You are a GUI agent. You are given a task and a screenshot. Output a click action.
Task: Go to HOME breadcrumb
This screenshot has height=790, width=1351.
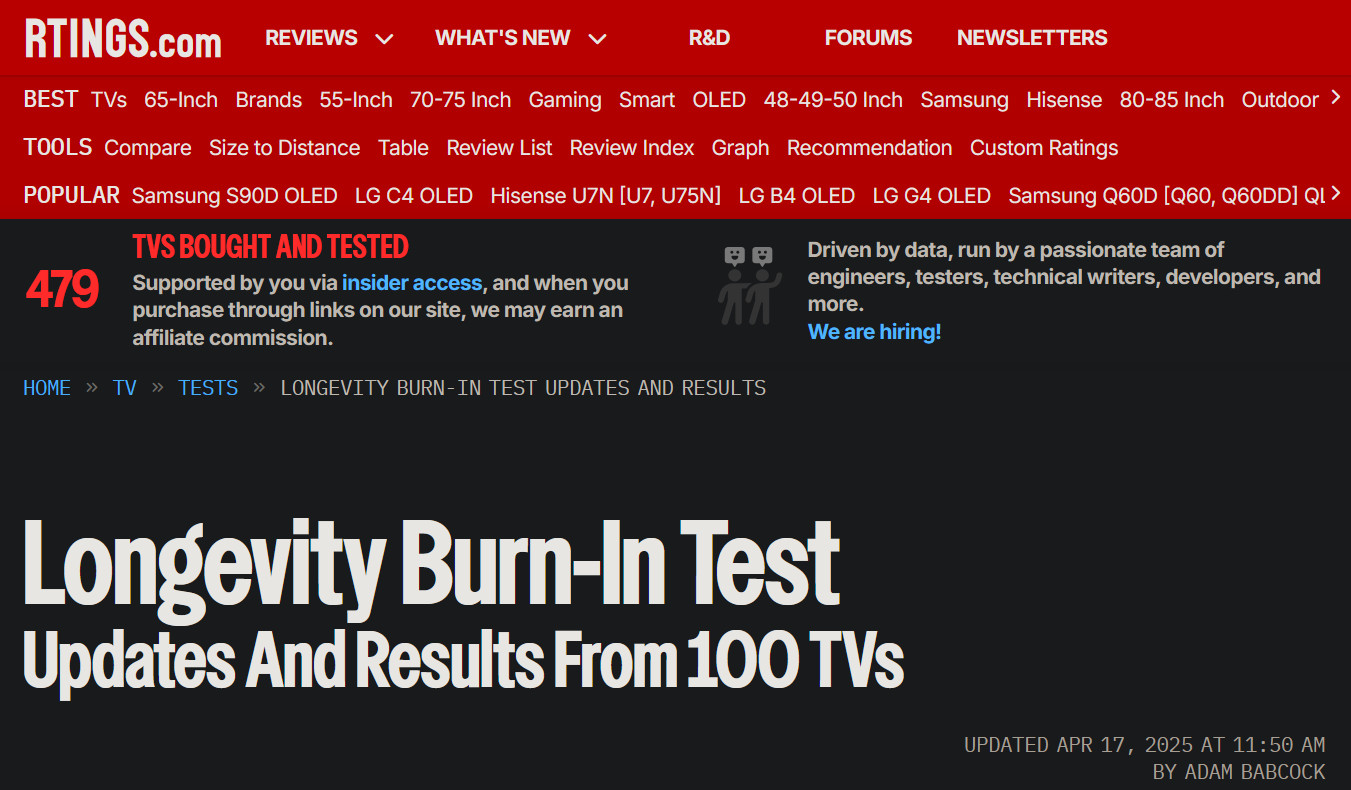click(47, 387)
